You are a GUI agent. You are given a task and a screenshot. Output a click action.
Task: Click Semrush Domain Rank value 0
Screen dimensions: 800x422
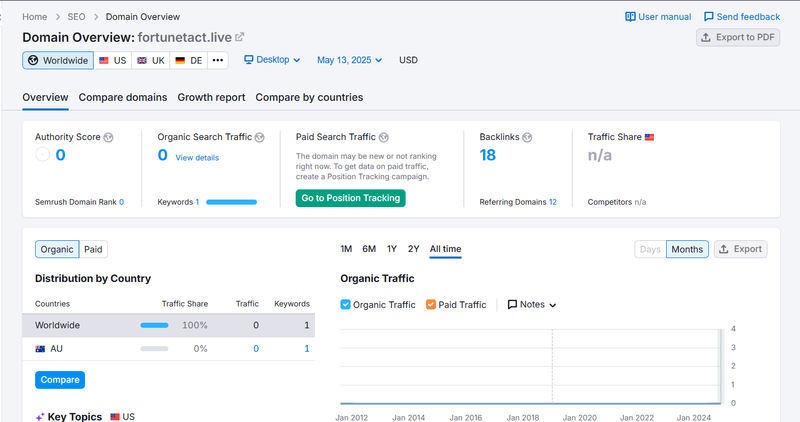[121, 202]
